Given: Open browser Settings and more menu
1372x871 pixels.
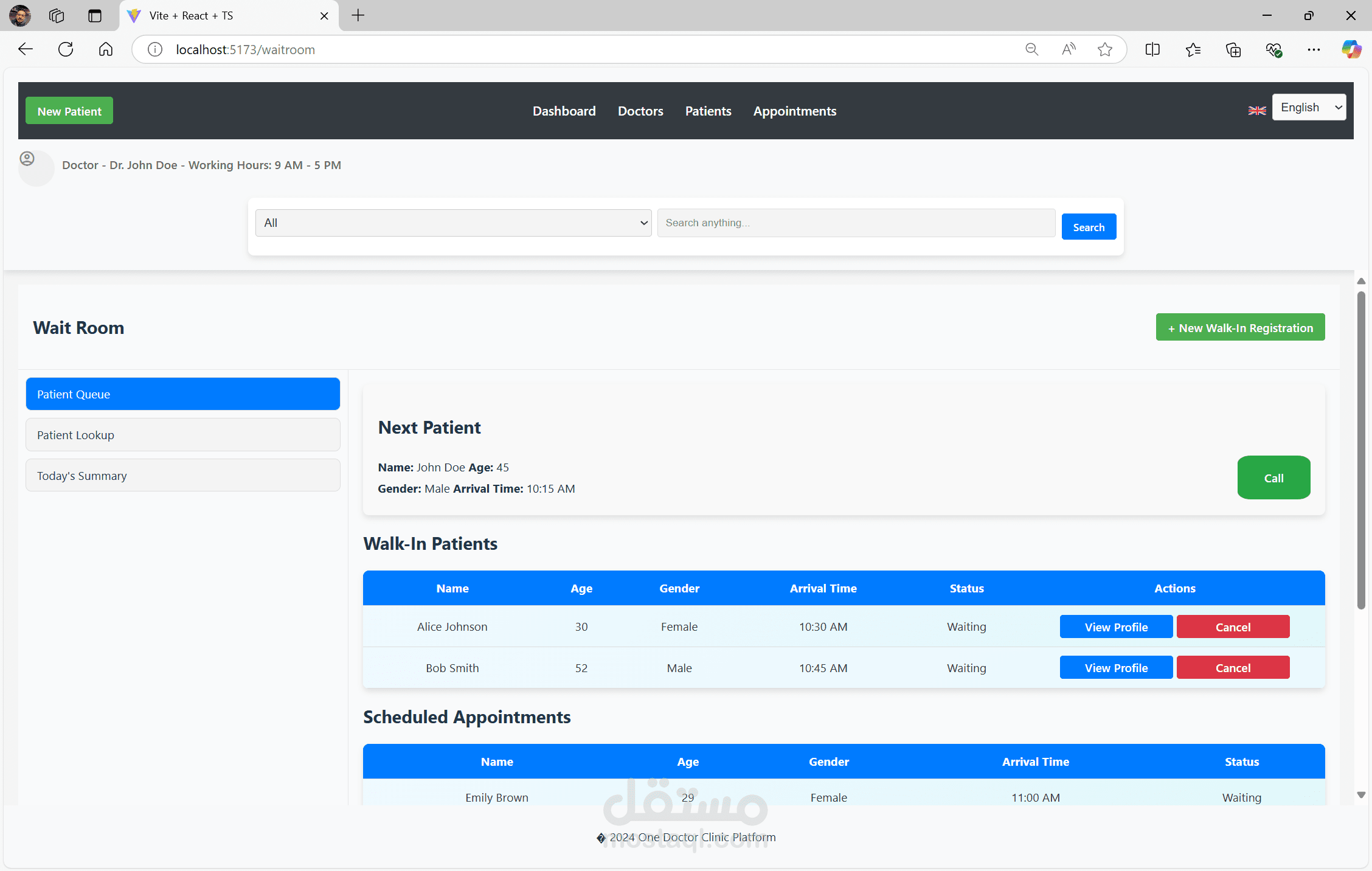Looking at the screenshot, I should 1314,49.
